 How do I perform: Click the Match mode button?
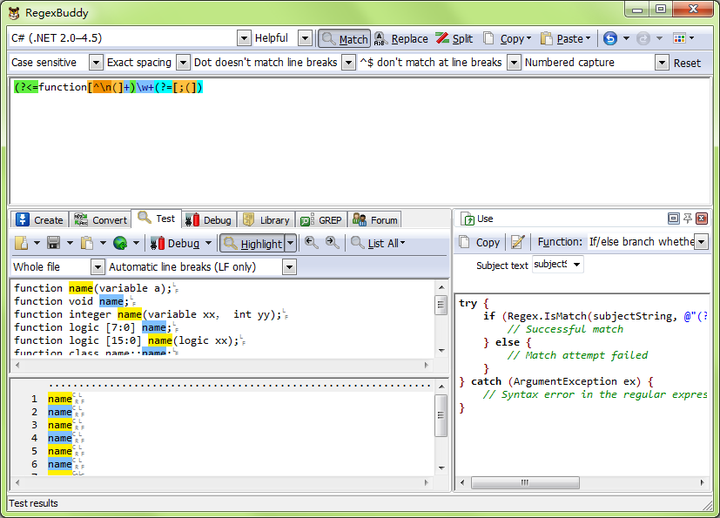coord(344,39)
